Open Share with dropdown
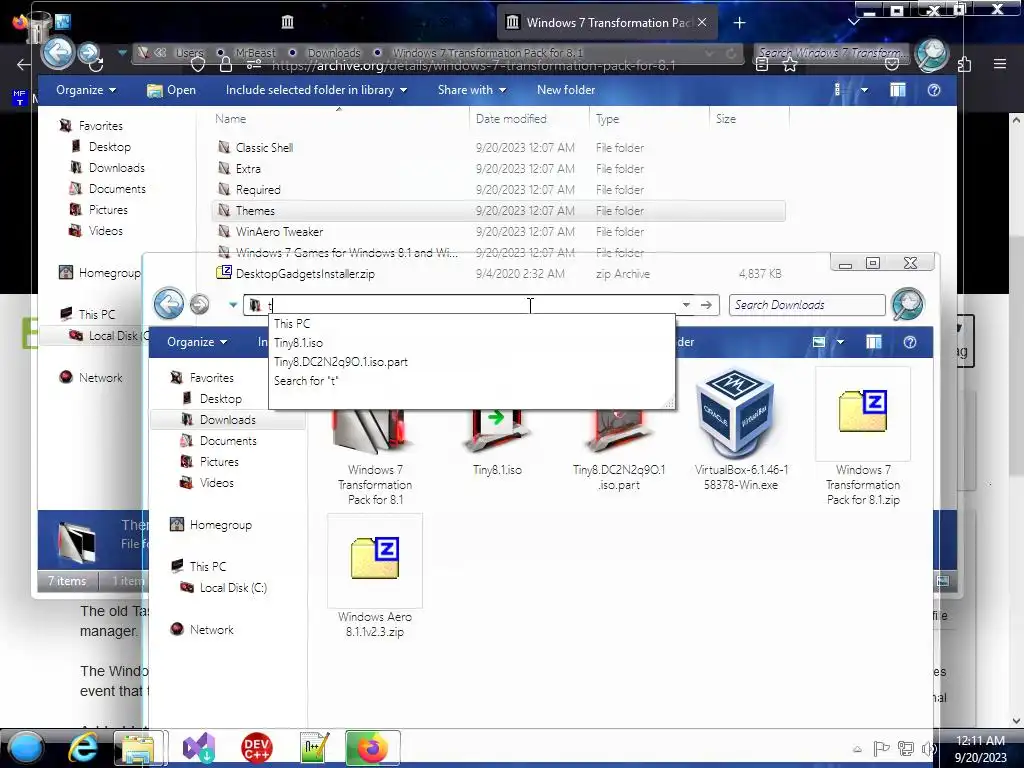 (x=472, y=90)
